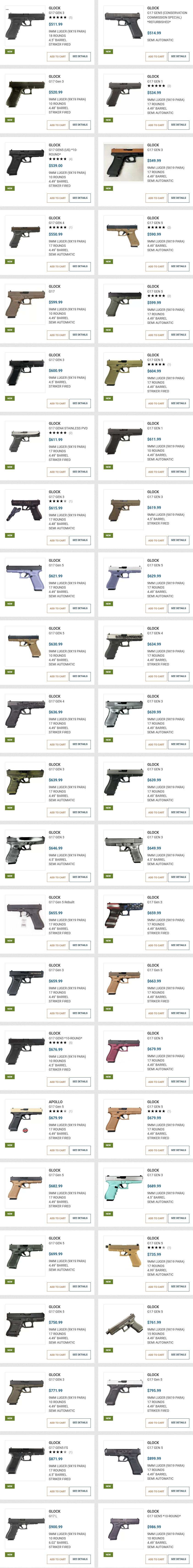Add the $514.99 refurbished G17 Gen5 to cart

(x=156, y=56)
